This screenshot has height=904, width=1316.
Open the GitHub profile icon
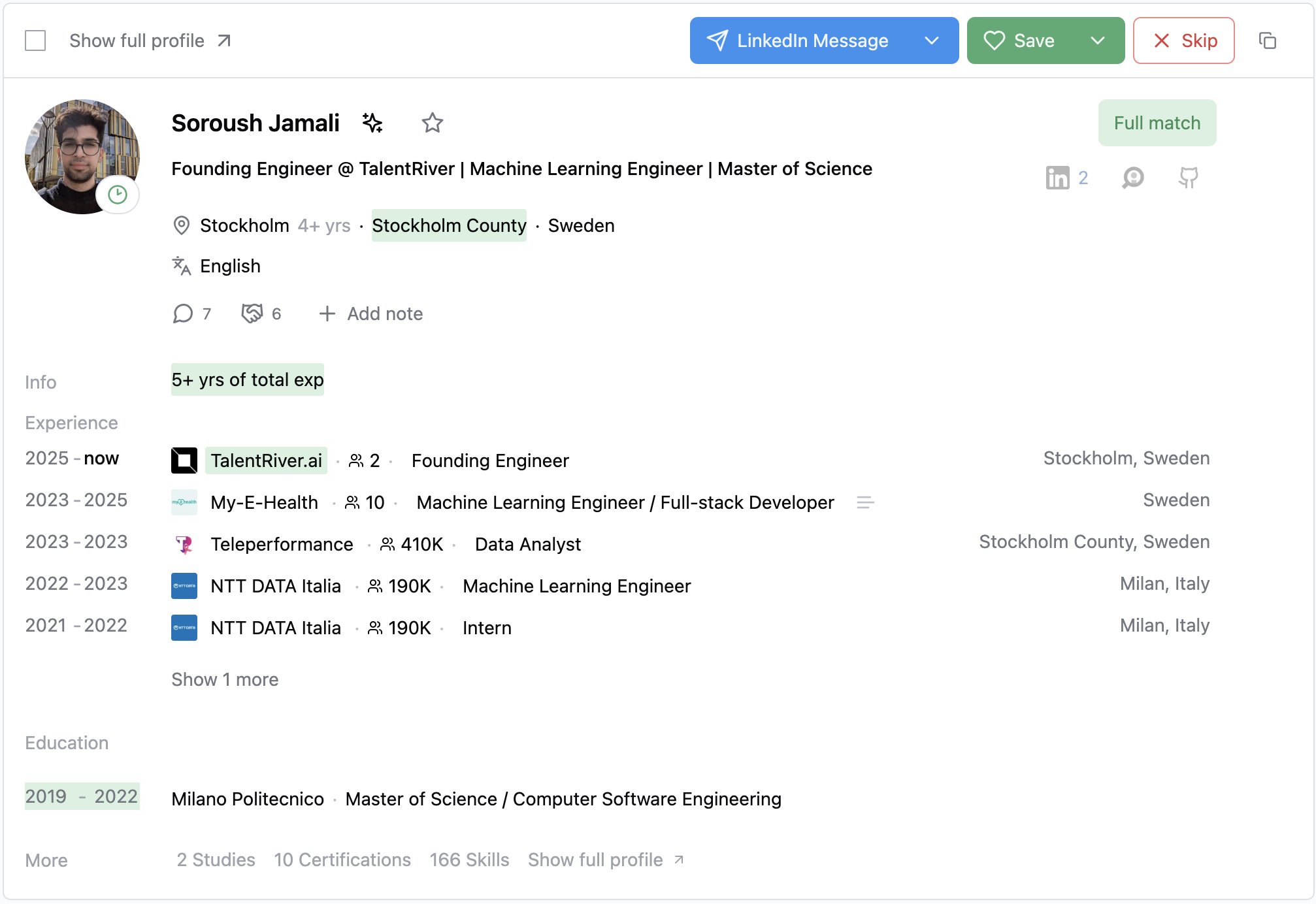[x=1188, y=178]
